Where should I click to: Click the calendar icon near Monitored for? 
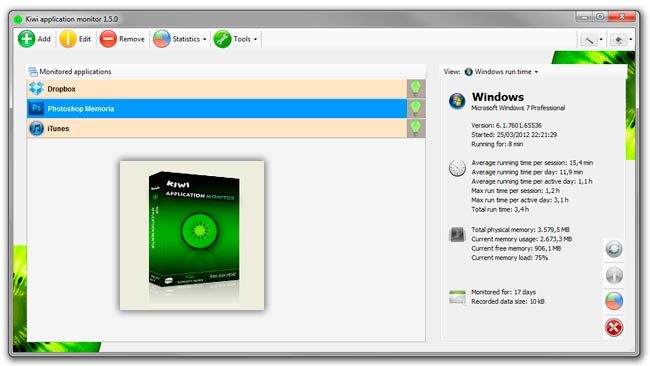(x=457, y=297)
